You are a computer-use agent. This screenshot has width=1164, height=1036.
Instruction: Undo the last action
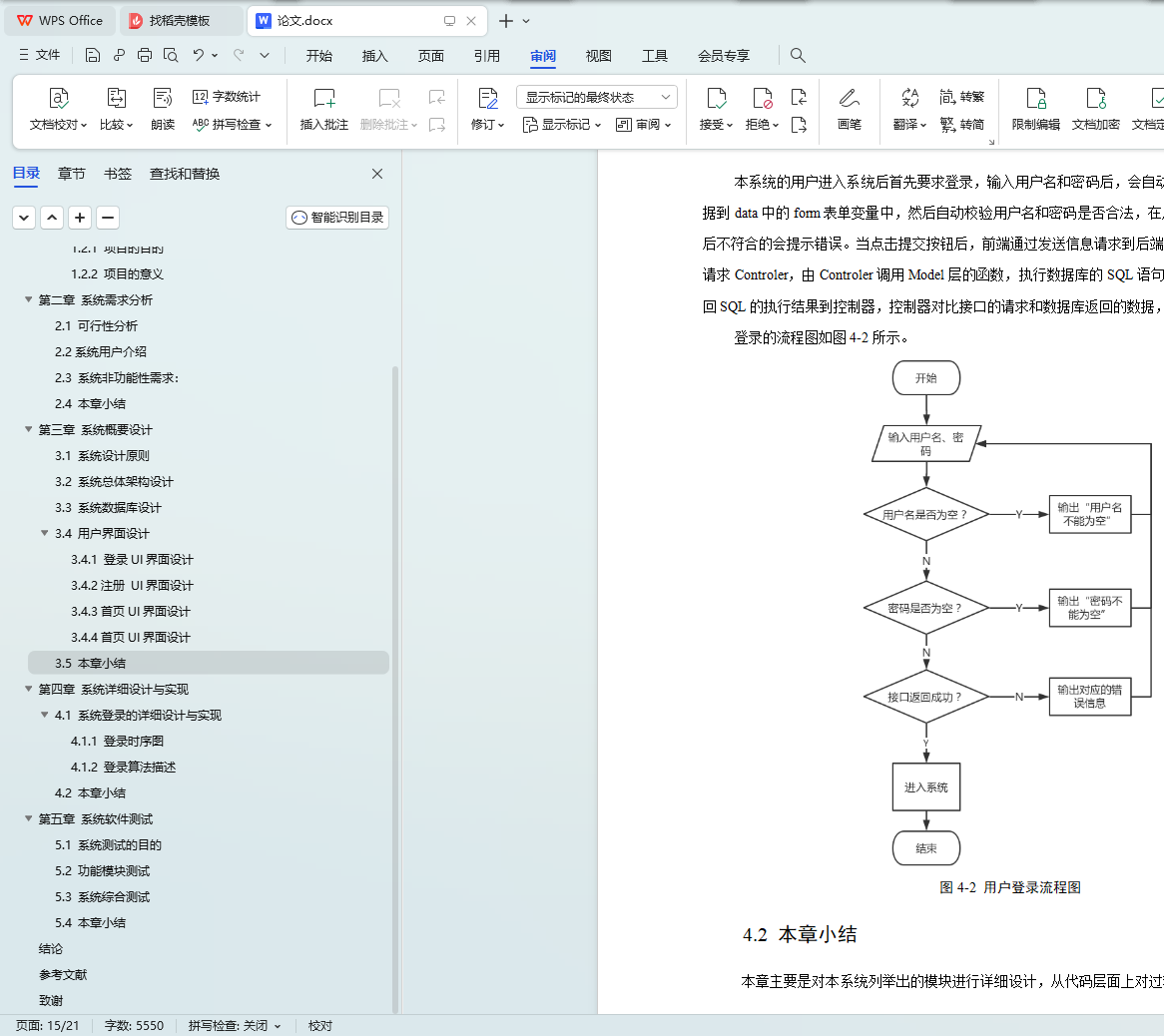click(199, 55)
